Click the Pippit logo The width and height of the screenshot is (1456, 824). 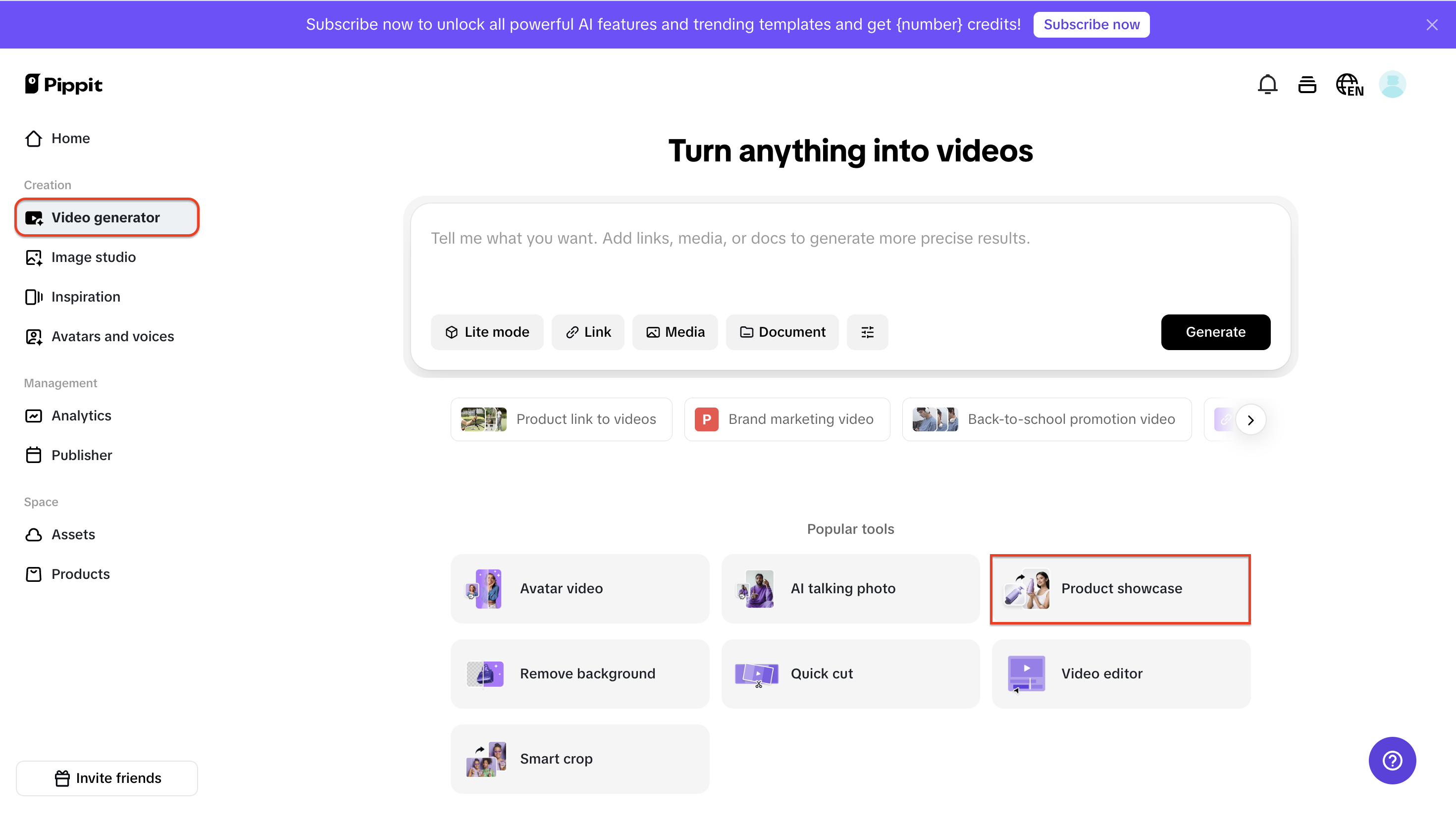click(x=63, y=85)
